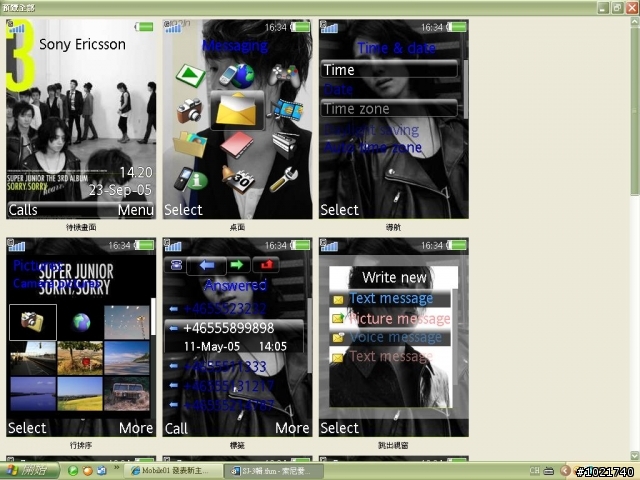This screenshot has width=640, height=480.
Task: Open the yellow field landscape thumbnail
Action: pos(80,393)
